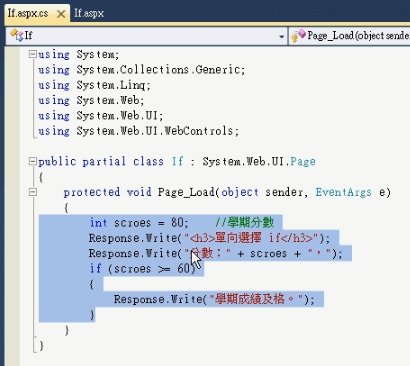The image size is (410, 366).
Task: Click the word 'partial' in class declaration
Action: [104, 162]
